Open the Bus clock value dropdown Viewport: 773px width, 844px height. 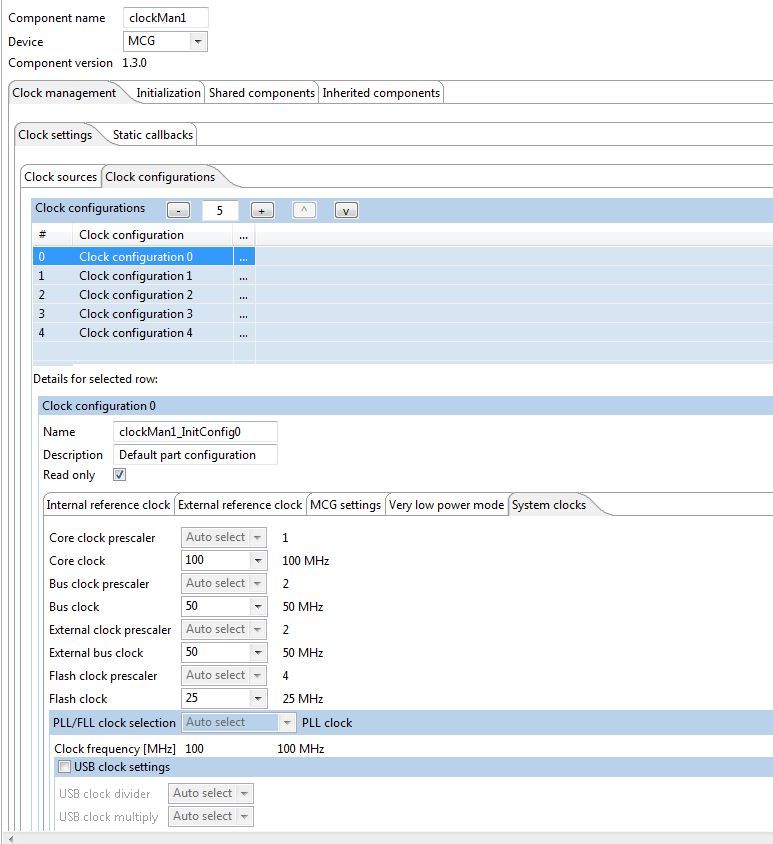223,607
